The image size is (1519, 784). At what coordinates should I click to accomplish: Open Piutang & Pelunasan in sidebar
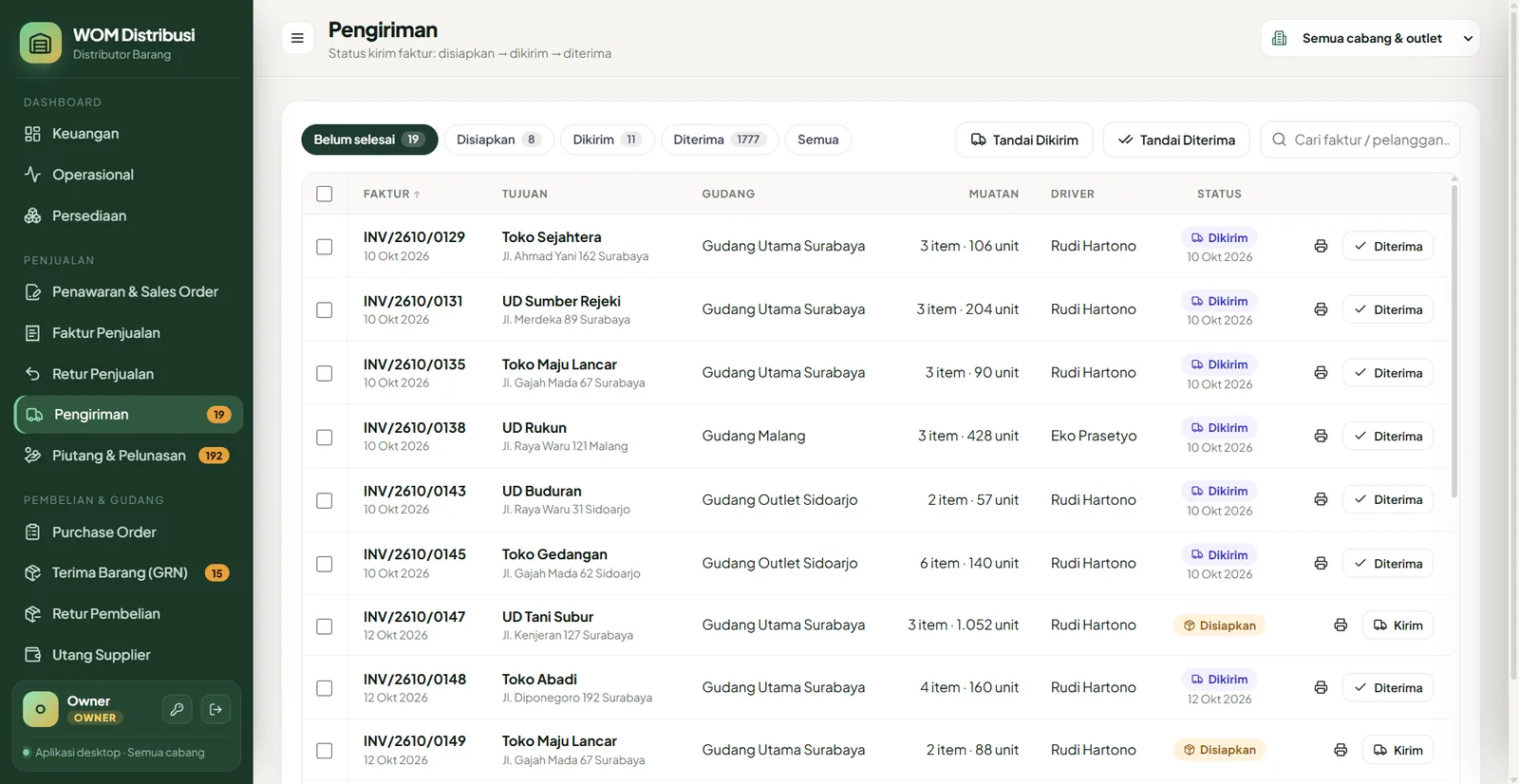tap(127, 456)
